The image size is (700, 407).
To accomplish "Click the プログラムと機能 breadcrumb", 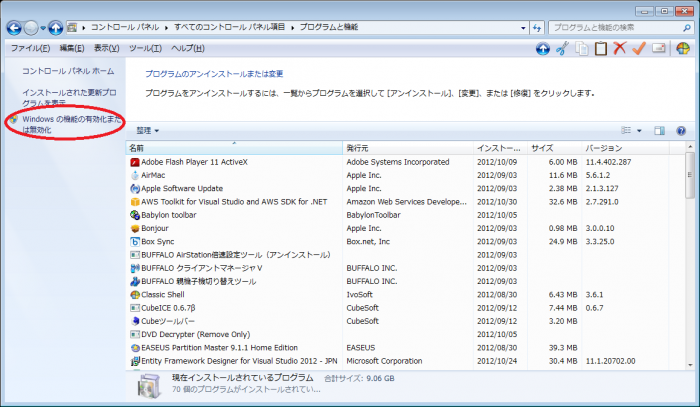I will point(329,27).
